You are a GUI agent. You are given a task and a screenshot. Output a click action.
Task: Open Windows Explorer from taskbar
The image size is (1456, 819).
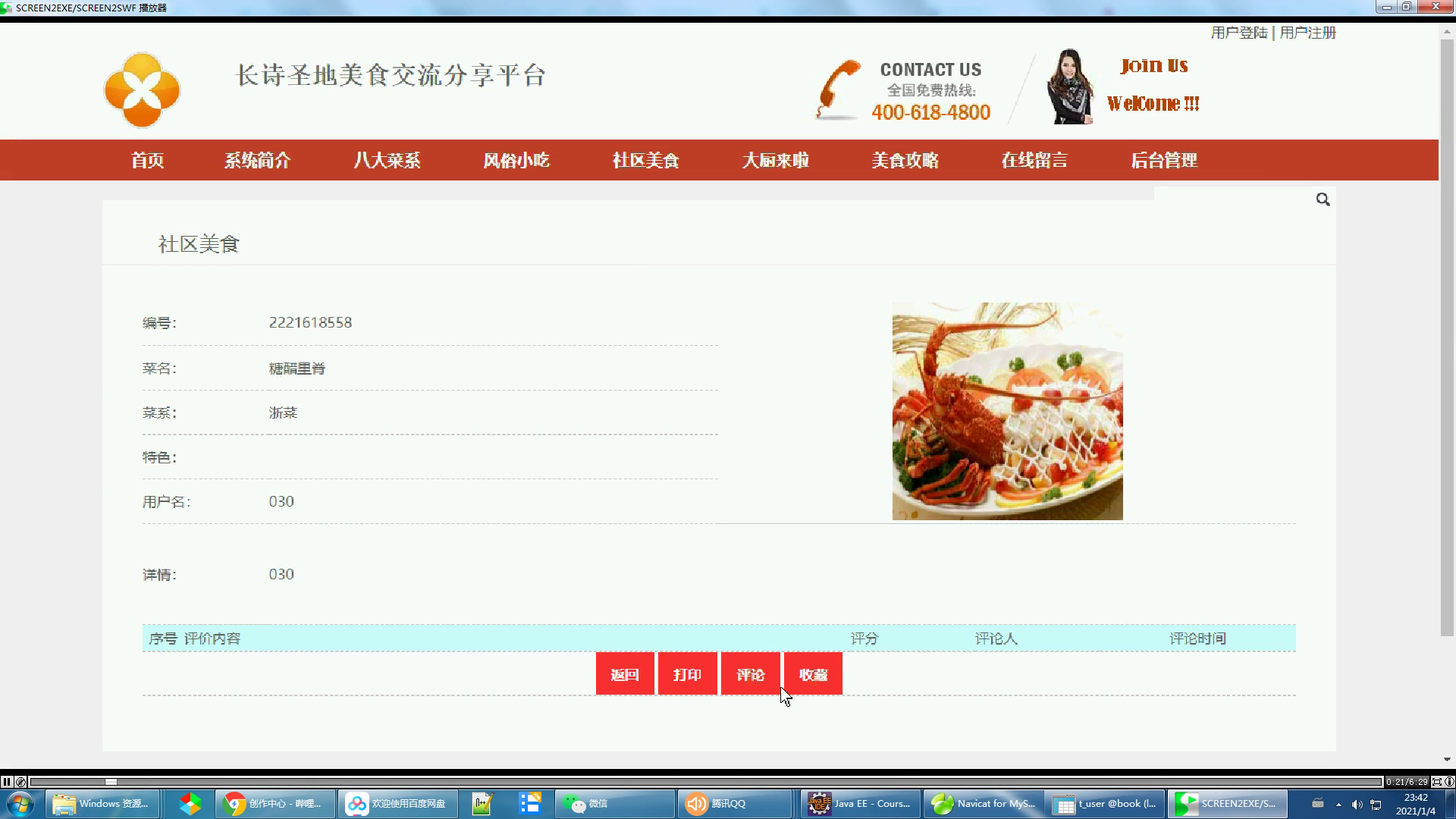102,804
